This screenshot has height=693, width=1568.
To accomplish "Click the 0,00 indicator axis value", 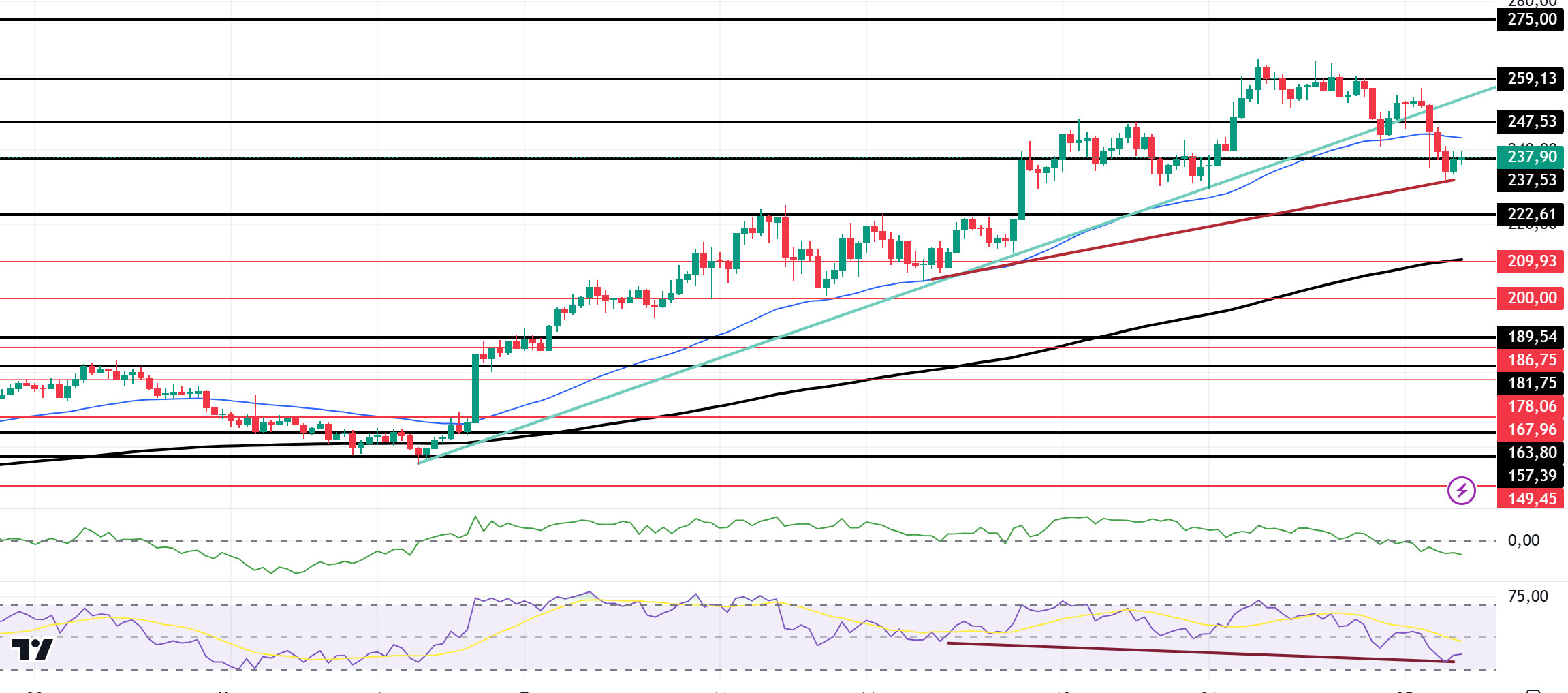I will pos(1523,540).
